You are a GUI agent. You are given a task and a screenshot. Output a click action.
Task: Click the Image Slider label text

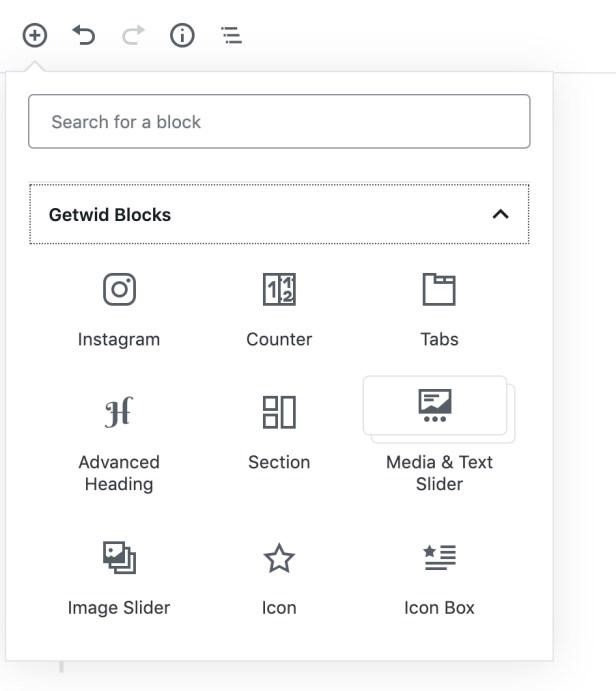(x=119, y=608)
